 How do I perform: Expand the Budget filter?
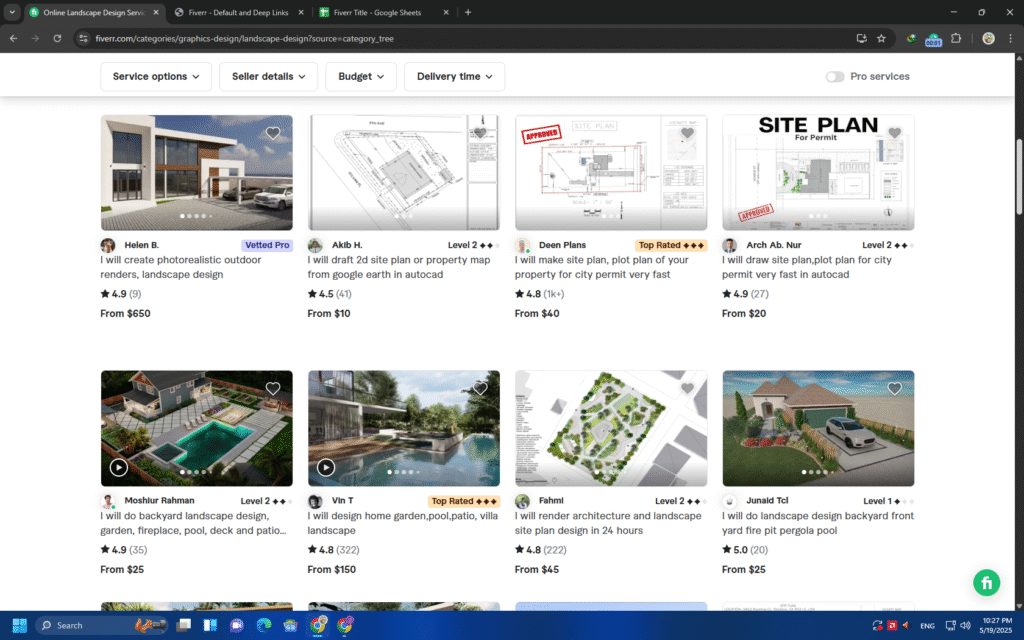pyautogui.click(x=360, y=76)
